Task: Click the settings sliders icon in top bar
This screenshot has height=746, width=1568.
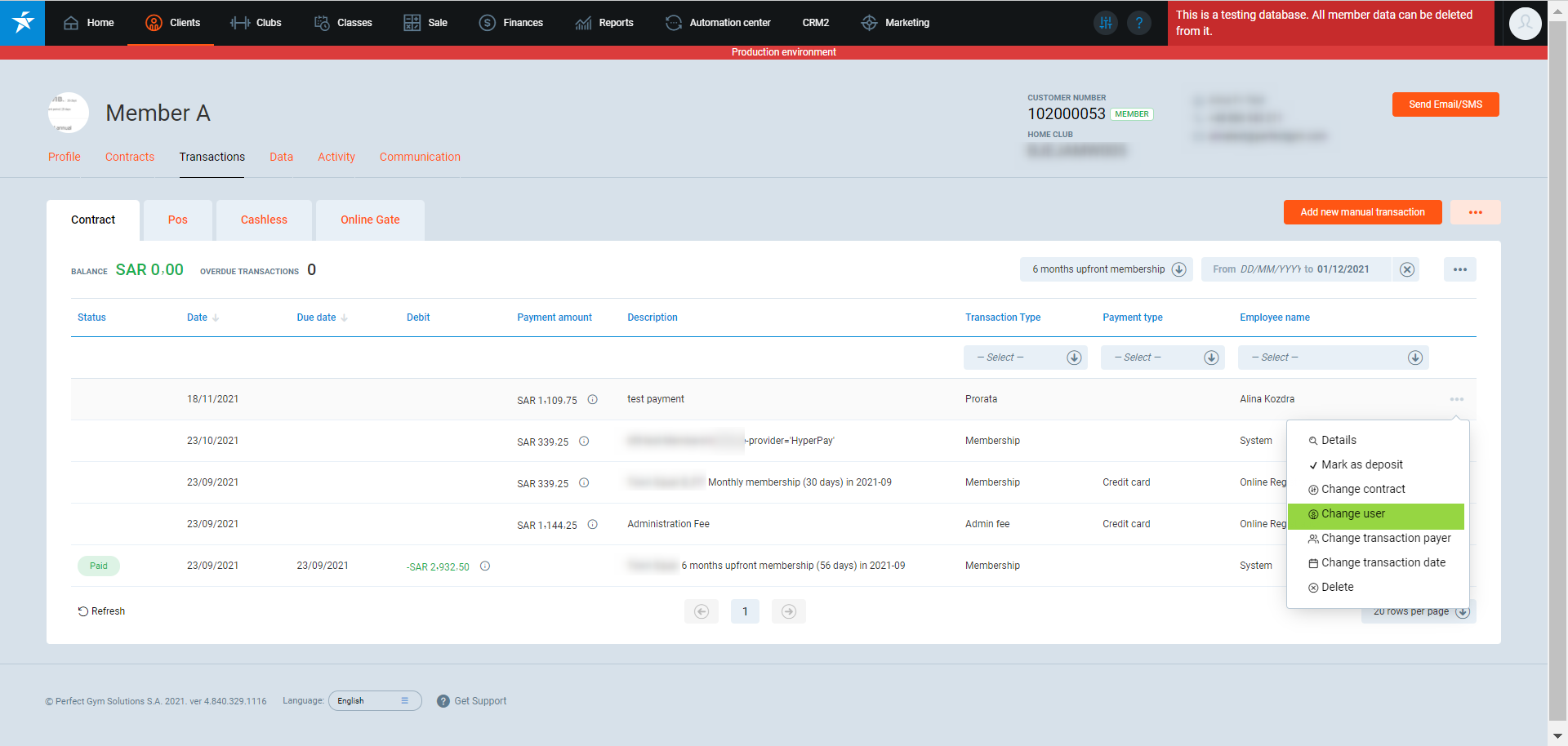Action: point(1105,23)
